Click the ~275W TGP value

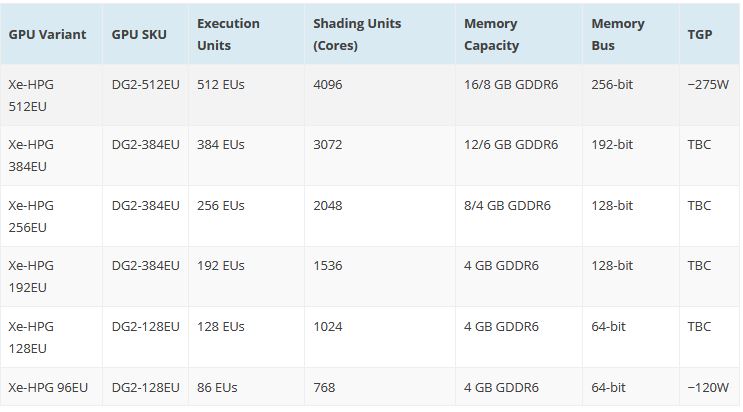tap(708, 85)
